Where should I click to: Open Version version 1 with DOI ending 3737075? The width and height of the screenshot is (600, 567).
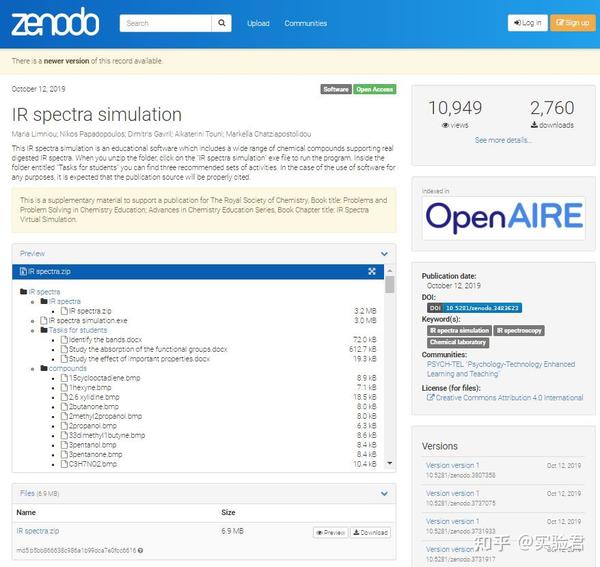452,493
